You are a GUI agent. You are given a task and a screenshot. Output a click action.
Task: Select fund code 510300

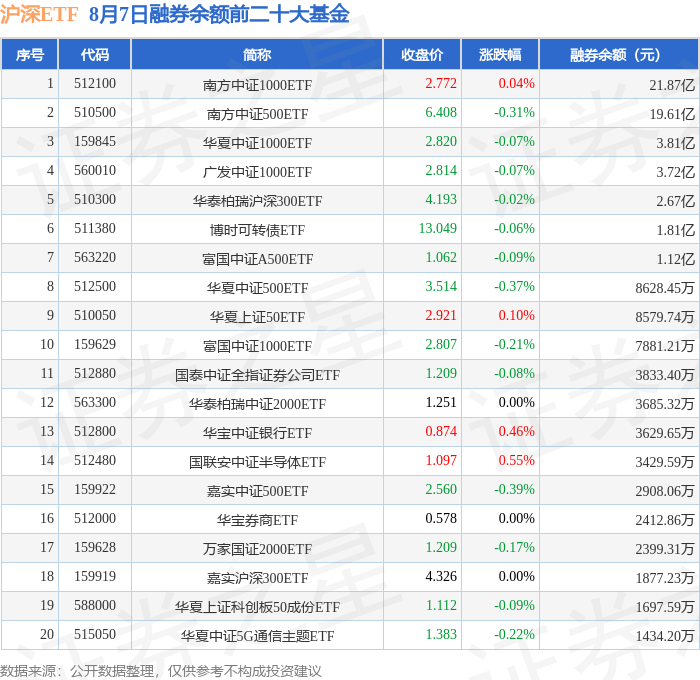[95, 200]
